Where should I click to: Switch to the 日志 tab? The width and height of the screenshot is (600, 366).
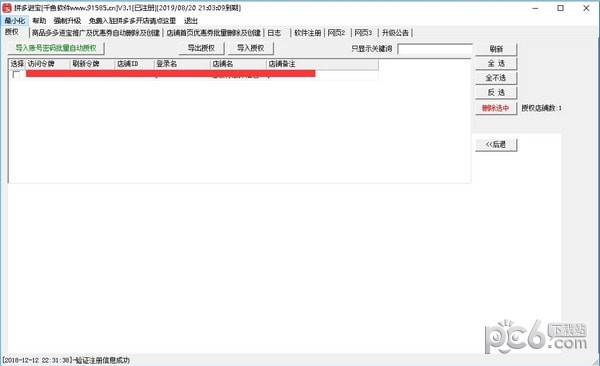(274, 33)
